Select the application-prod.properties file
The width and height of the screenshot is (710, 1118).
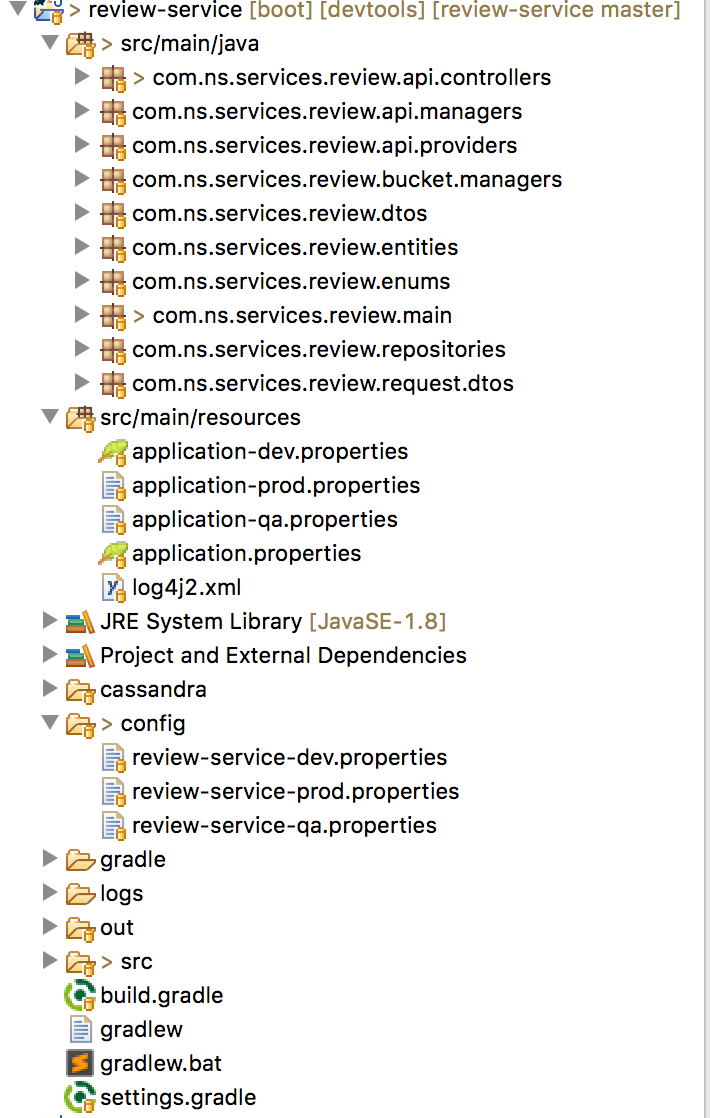(x=275, y=485)
